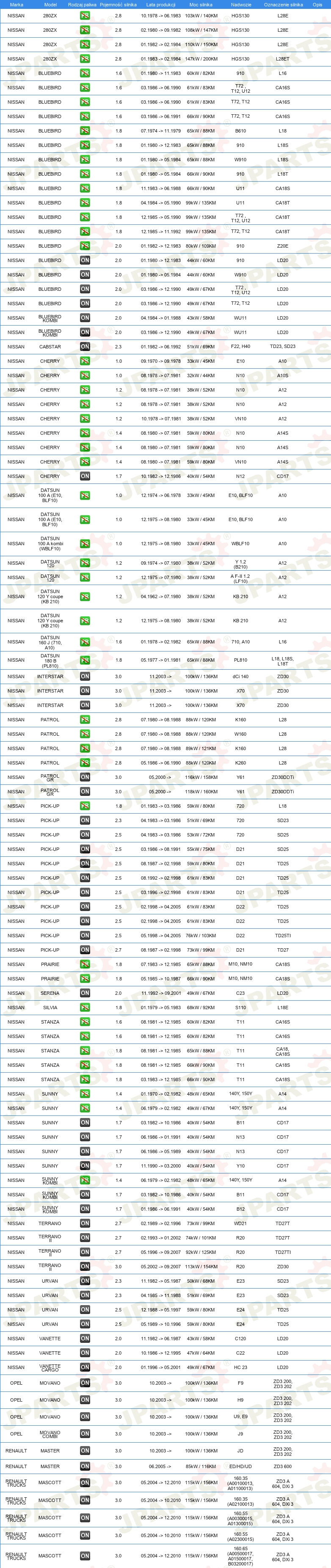Select the 'VANETTE CARGO' model cell
The image size is (331, 1568).
point(50,1367)
